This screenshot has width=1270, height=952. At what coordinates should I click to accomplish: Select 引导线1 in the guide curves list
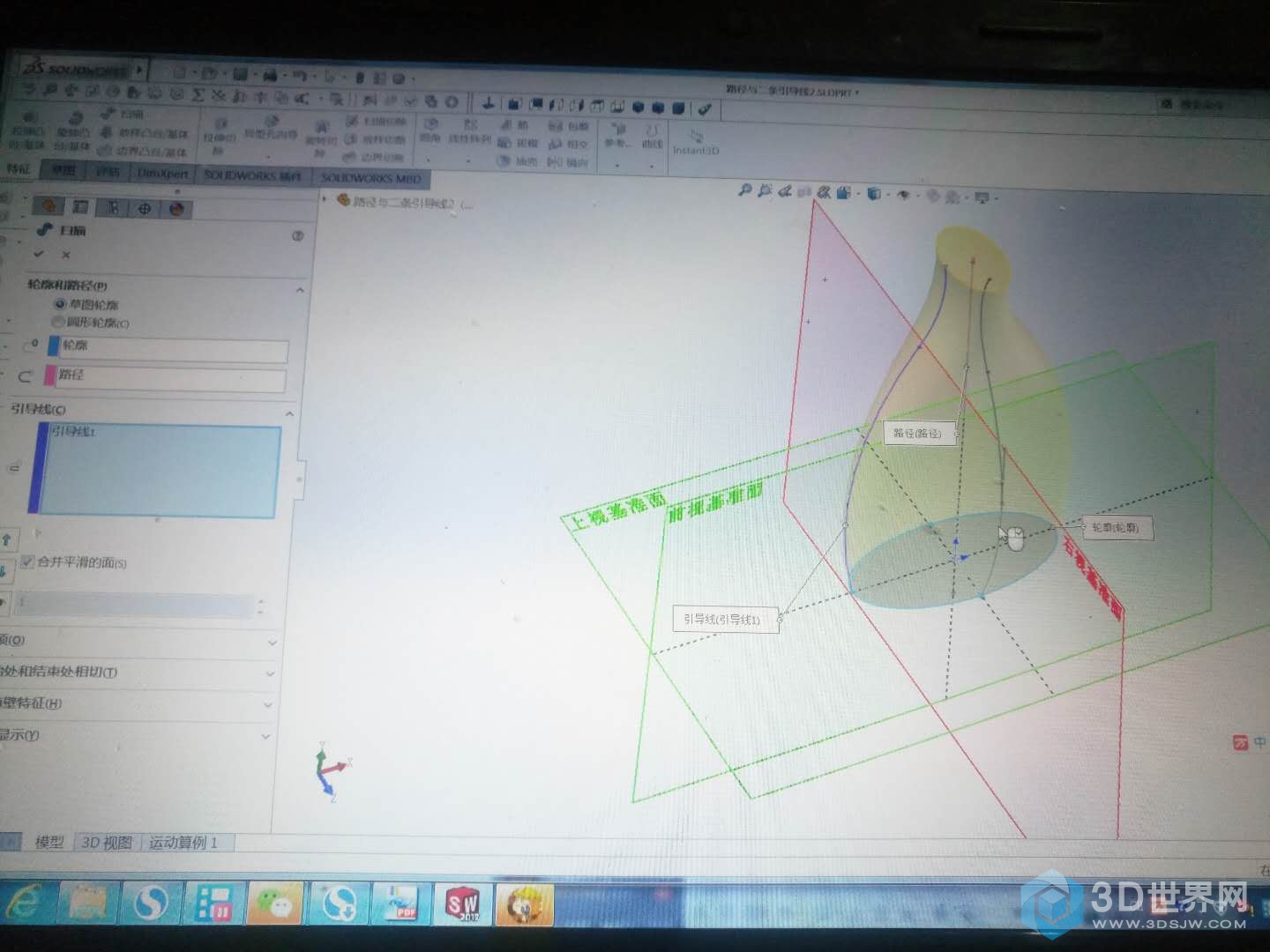(x=74, y=432)
